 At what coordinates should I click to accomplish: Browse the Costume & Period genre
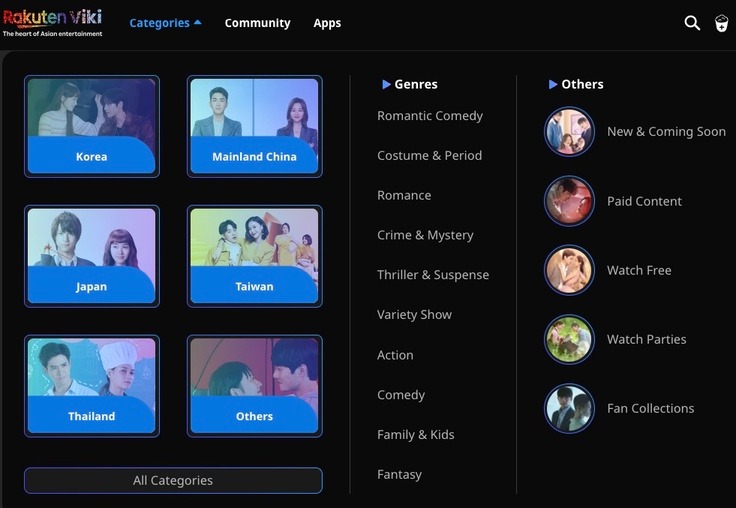click(x=429, y=155)
